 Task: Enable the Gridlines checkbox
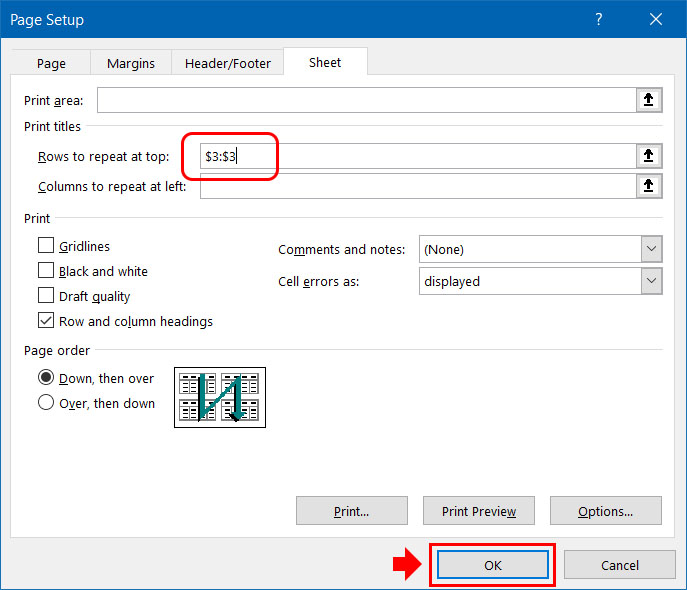point(46,246)
